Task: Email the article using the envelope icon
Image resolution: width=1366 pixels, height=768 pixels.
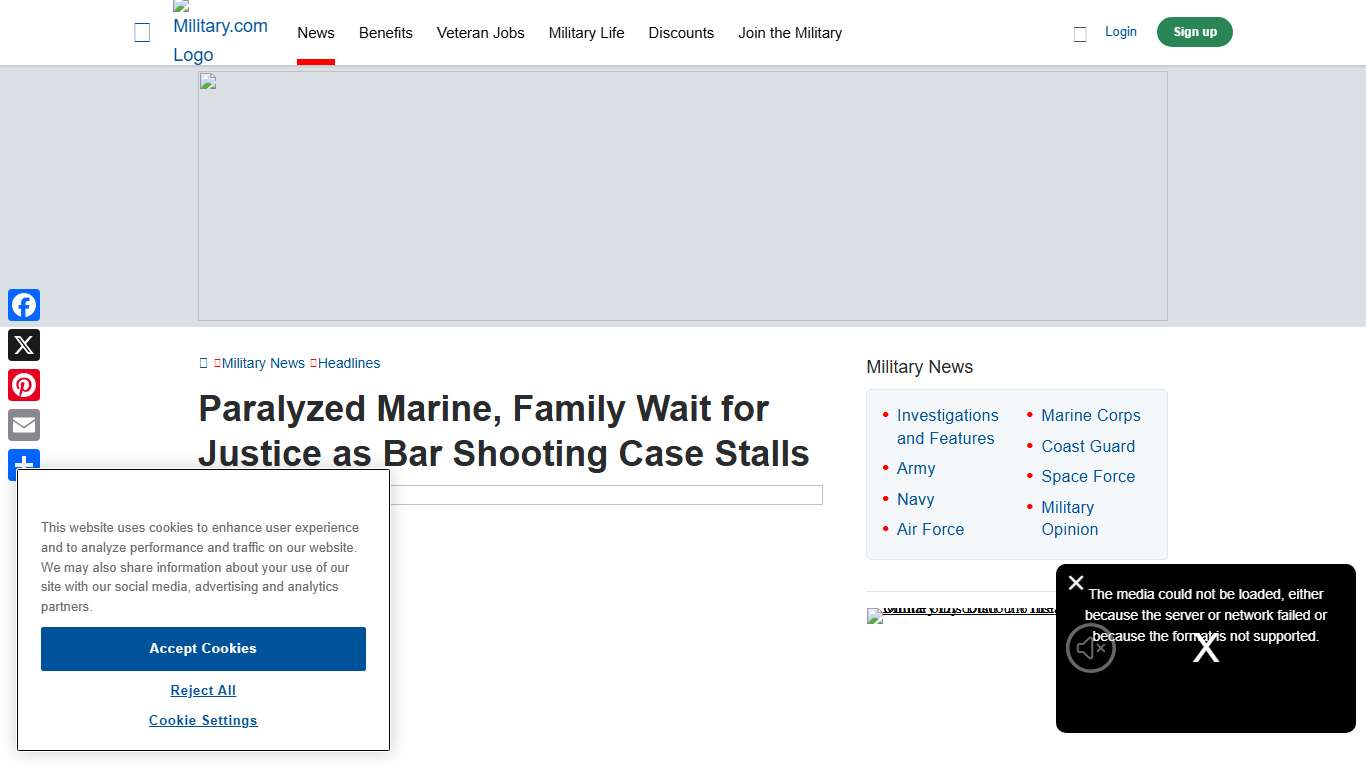Action: [24, 425]
